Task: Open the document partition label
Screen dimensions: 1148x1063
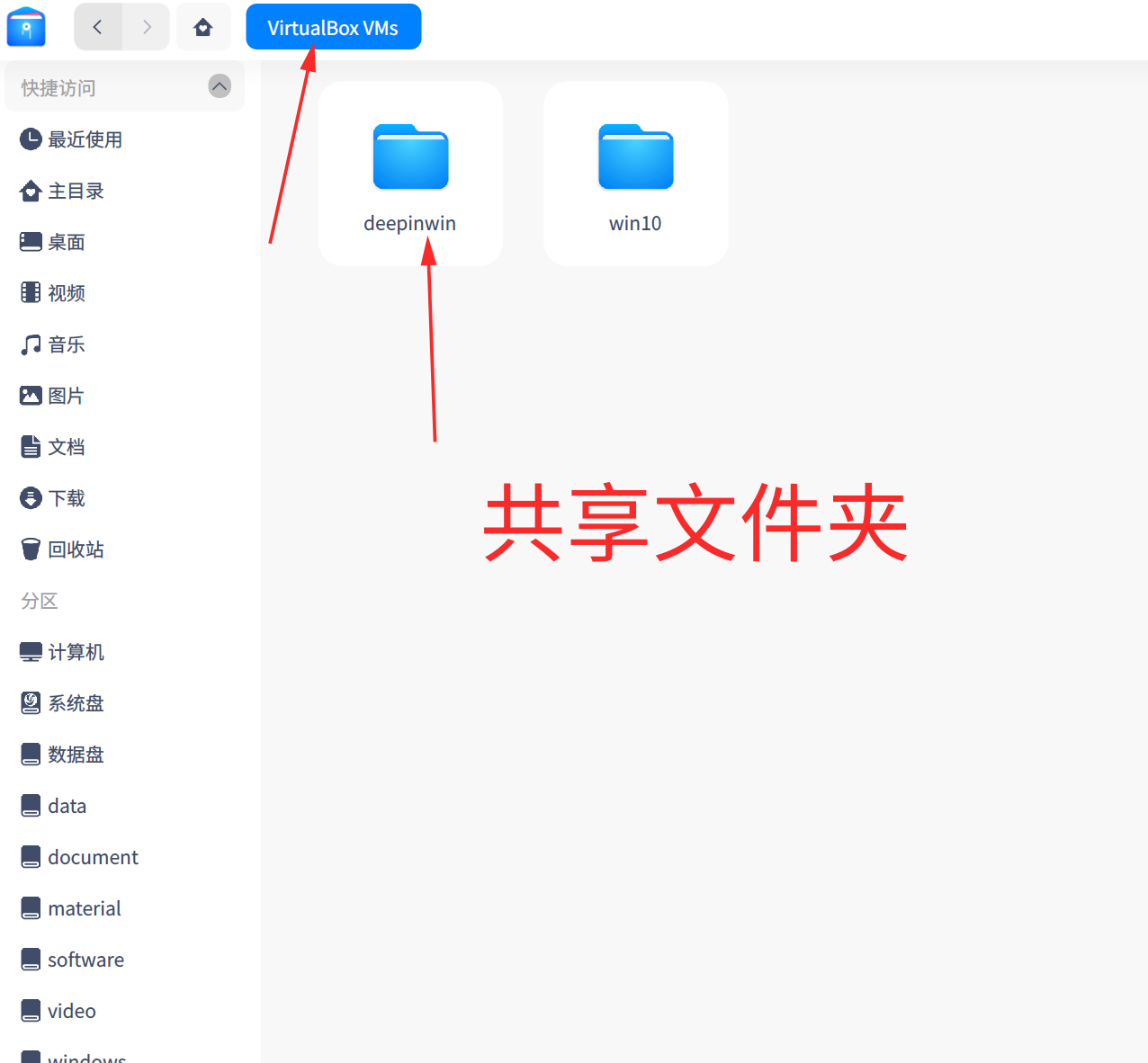Action: point(94,857)
